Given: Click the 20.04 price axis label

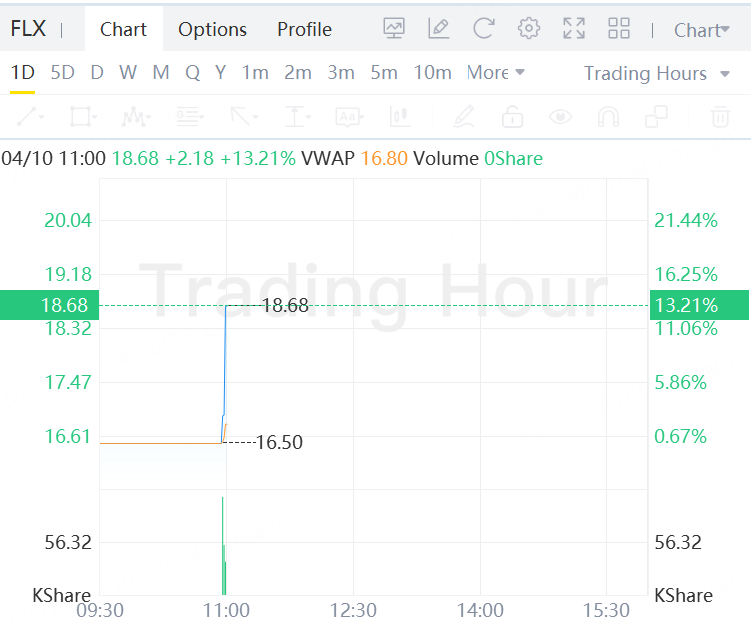Looking at the screenshot, I should (68, 221).
